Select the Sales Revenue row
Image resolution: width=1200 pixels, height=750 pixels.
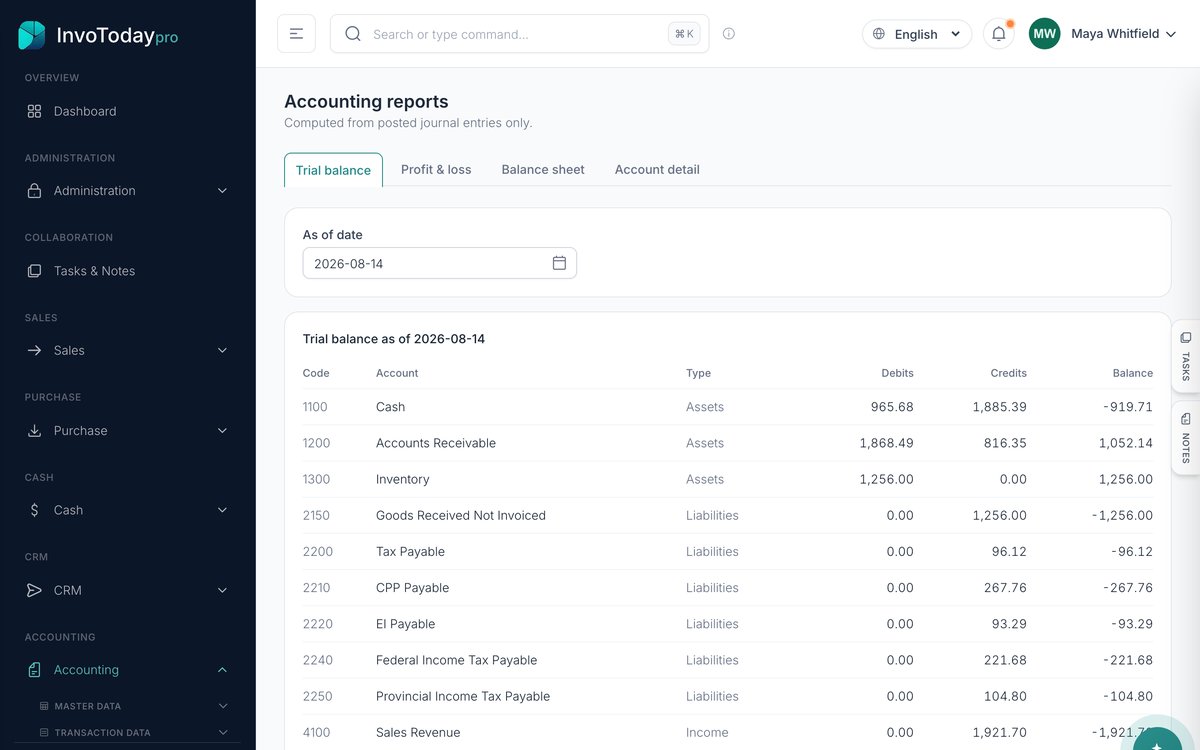728,732
